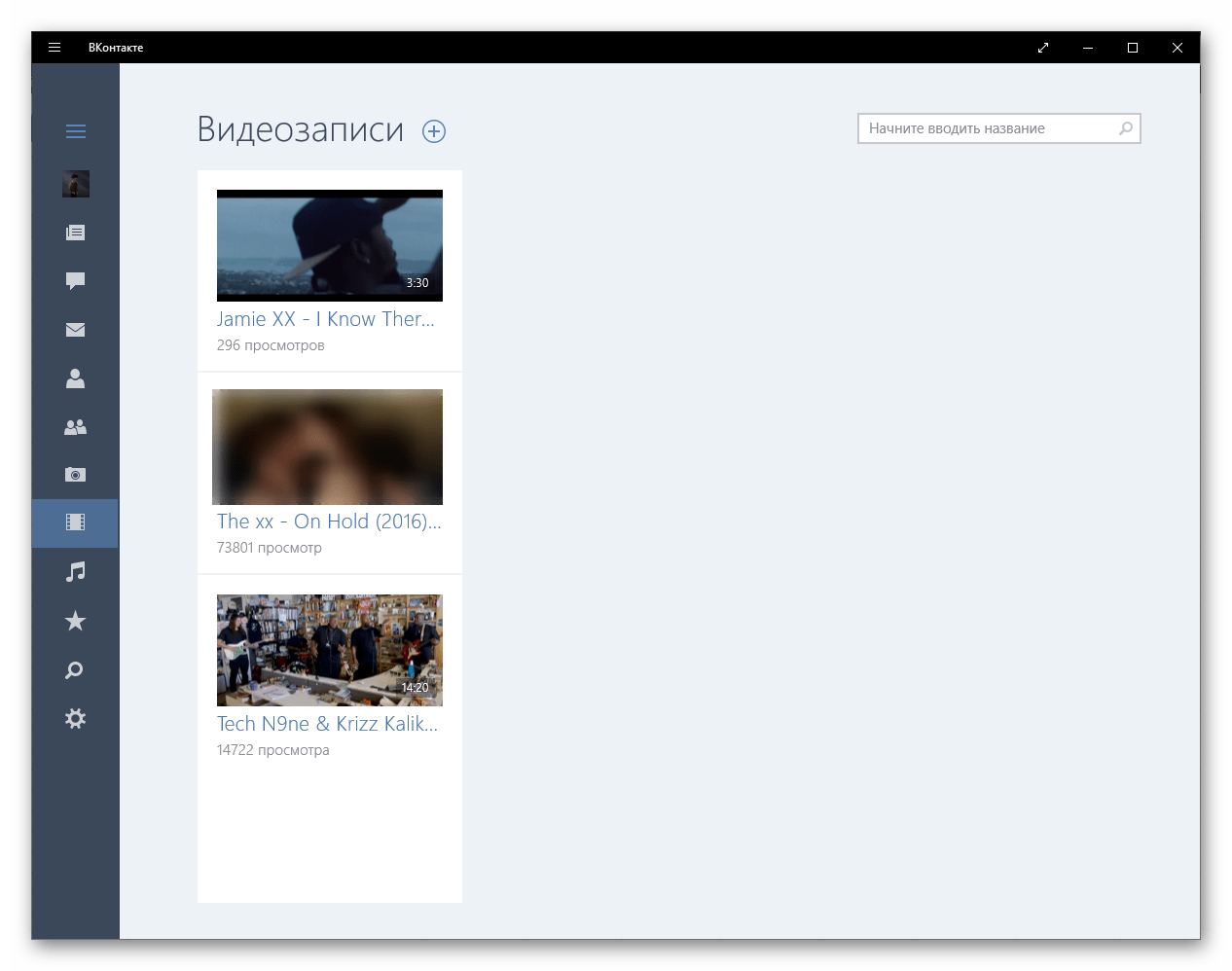
Task: Click the 14:20 duration badge
Action: coord(416,688)
